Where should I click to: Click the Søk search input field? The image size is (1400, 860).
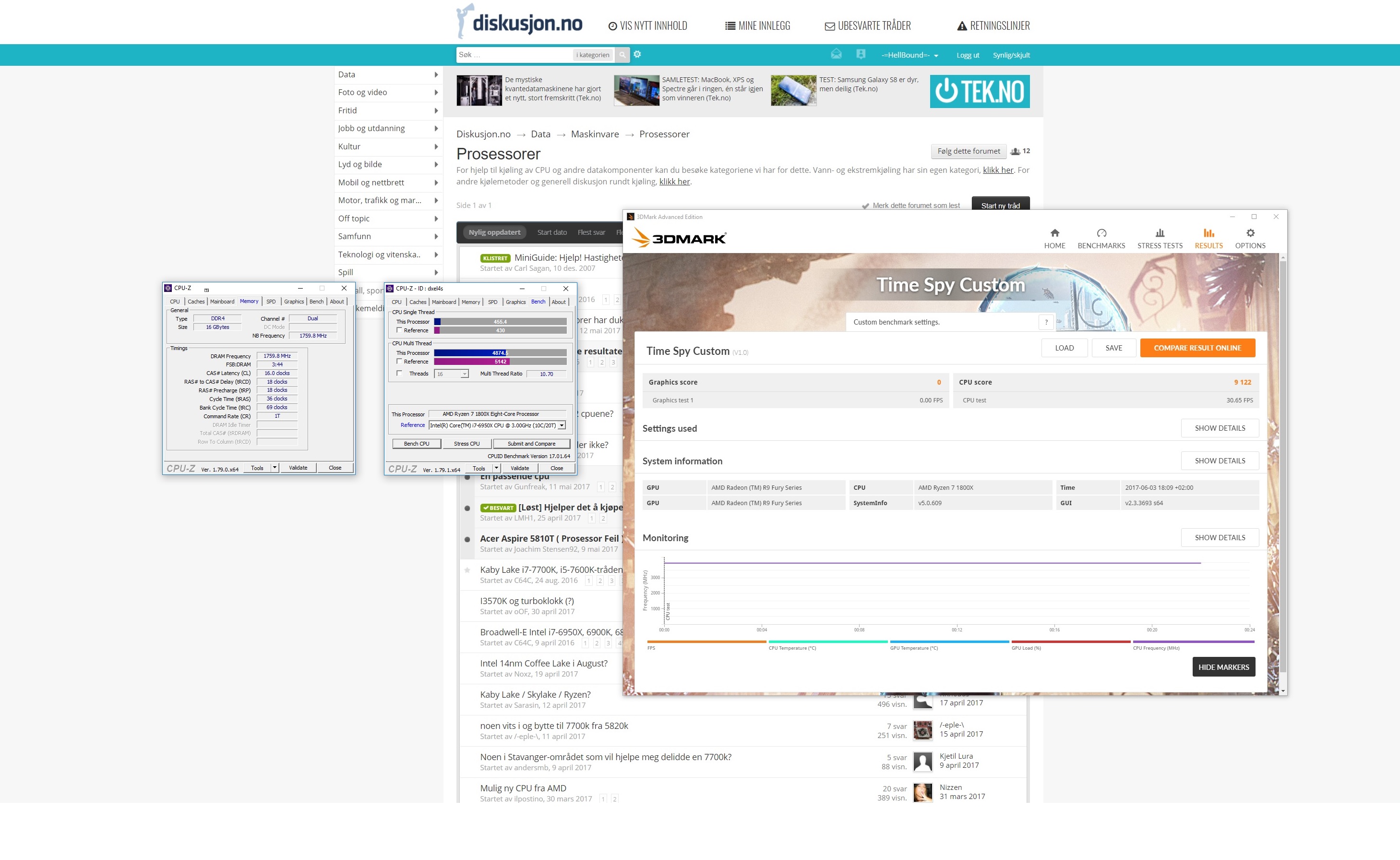514,55
